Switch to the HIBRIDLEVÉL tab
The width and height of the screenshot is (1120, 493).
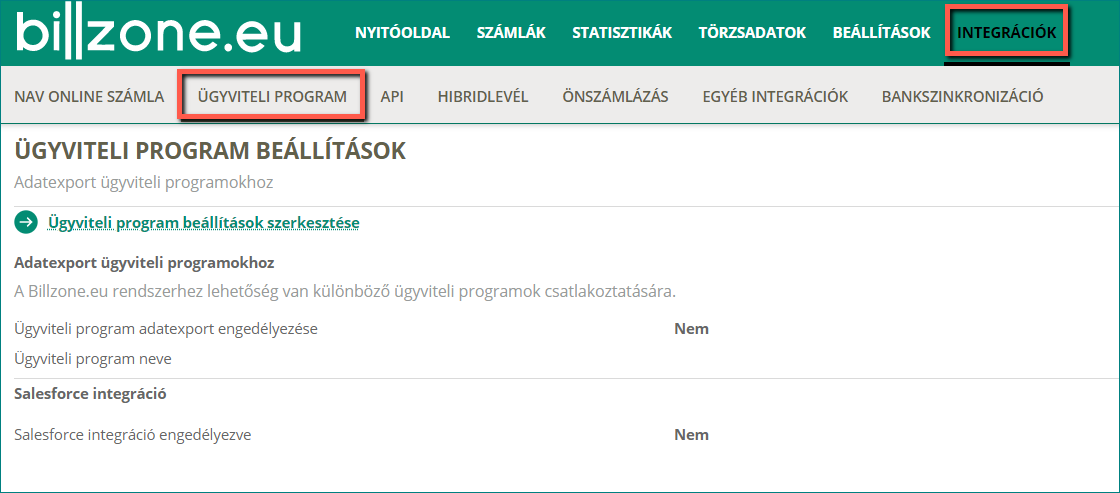point(483,96)
